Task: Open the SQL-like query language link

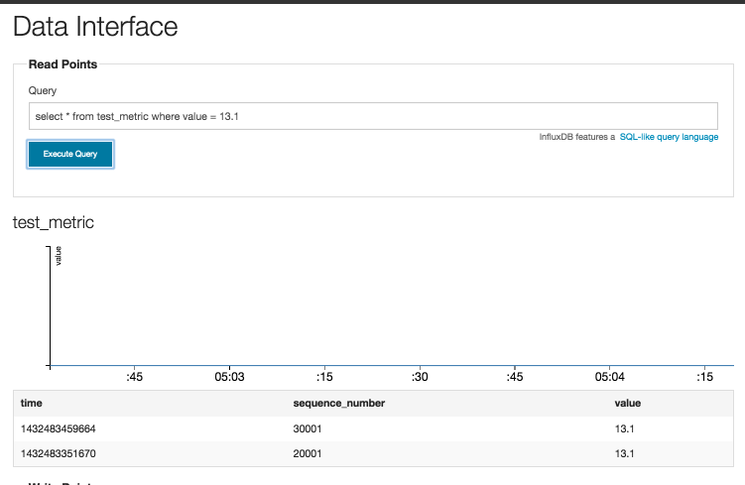Action: point(669,137)
